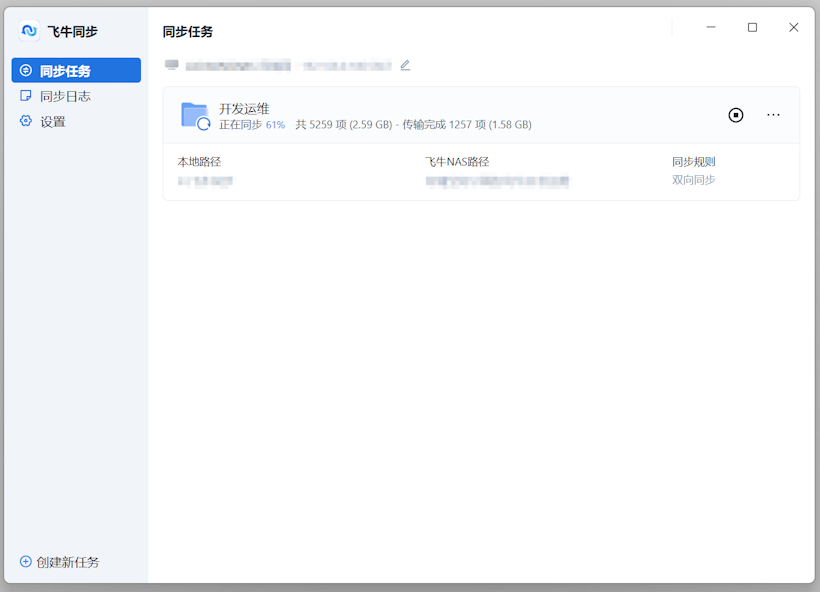The height and width of the screenshot is (592, 820).
Task: Click the 61% sync progress indicator
Action: (277, 124)
